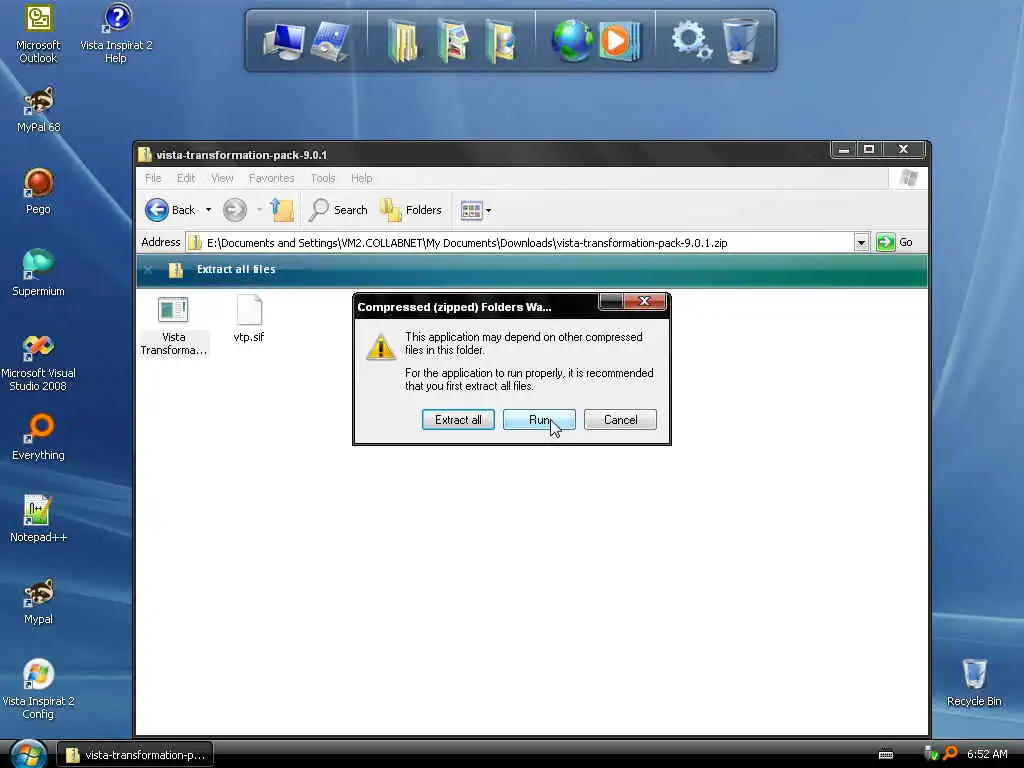This screenshot has height=768, width=1024.
Task: Click the Address path input field
Action: [519, 242]
